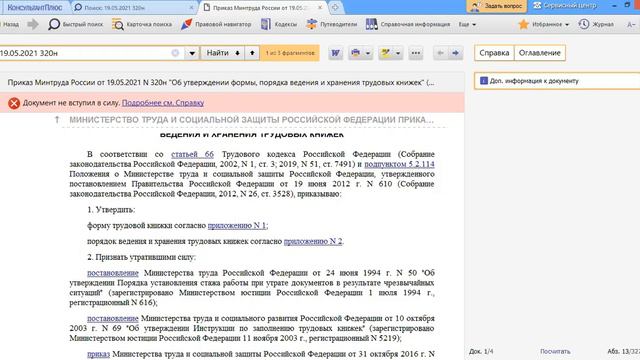
Task: Open Доп. информация к документу
Action: click(557, 81)
